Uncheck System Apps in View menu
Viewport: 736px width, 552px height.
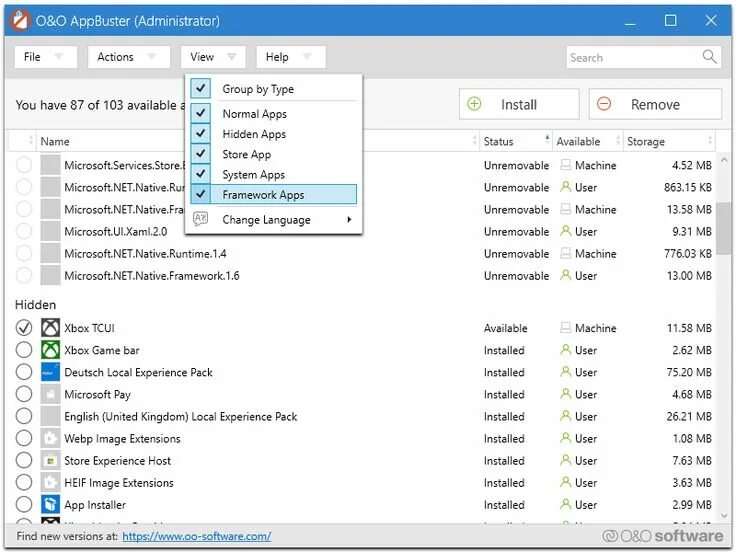[200, 174]
